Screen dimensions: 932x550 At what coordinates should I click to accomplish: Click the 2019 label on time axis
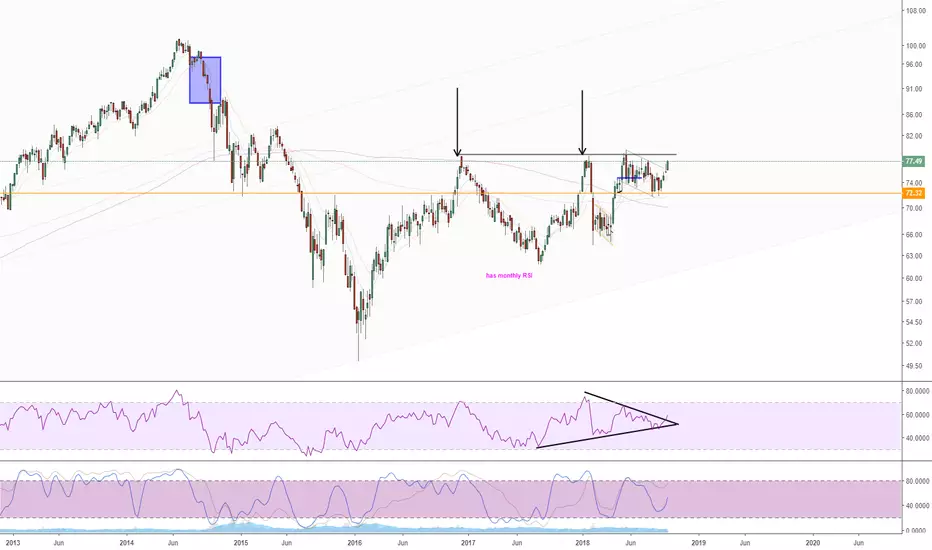coord(698,543)
